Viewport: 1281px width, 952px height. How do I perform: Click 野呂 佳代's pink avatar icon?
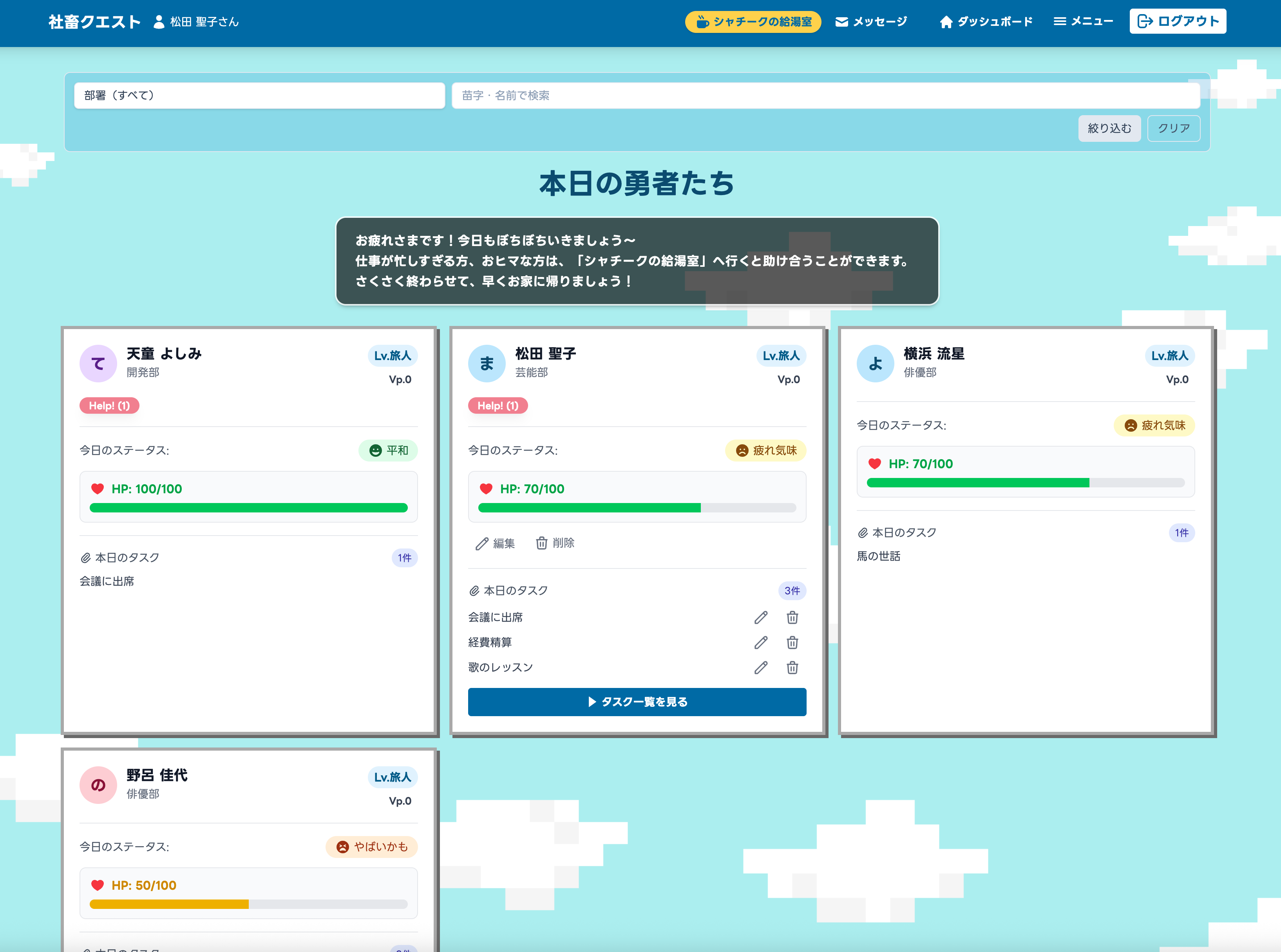coord(98,785)
